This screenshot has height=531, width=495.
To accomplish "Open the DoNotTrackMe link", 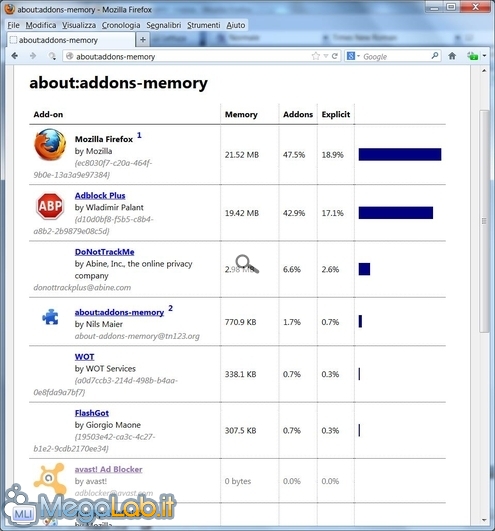I will pyautogui.click(x=105, y=252).
